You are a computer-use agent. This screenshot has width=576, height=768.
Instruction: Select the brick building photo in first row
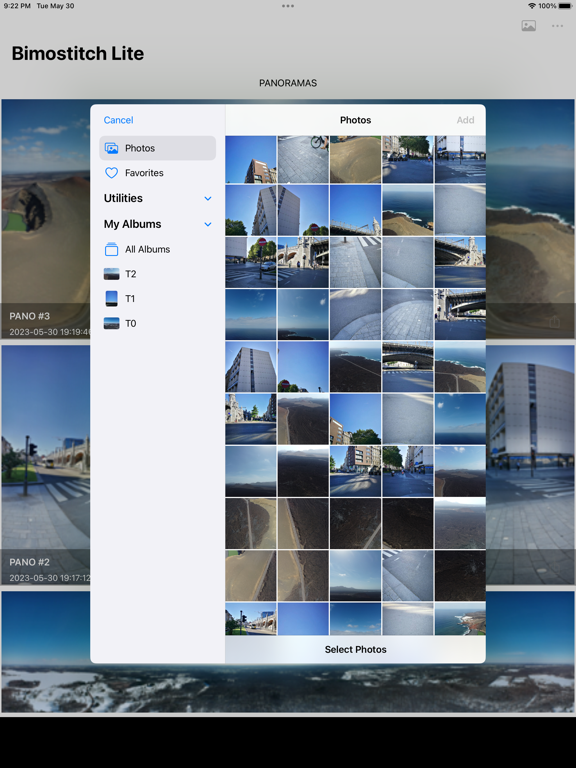point(251,160)
